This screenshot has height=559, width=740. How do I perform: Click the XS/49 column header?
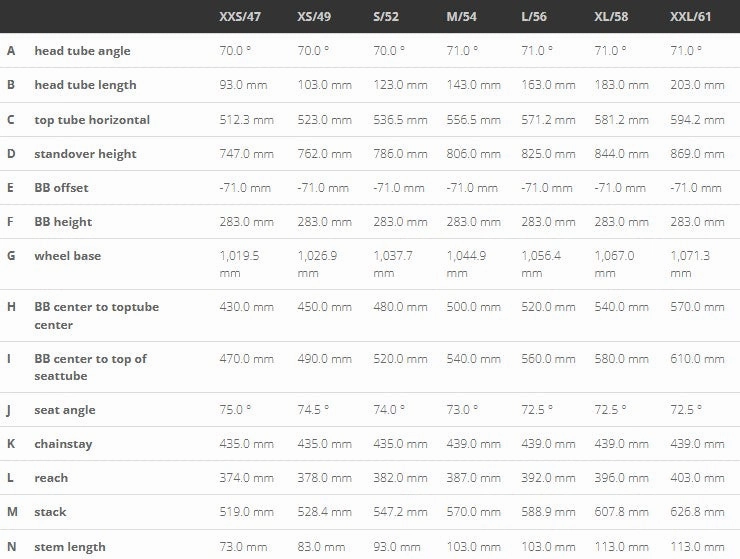314,17
